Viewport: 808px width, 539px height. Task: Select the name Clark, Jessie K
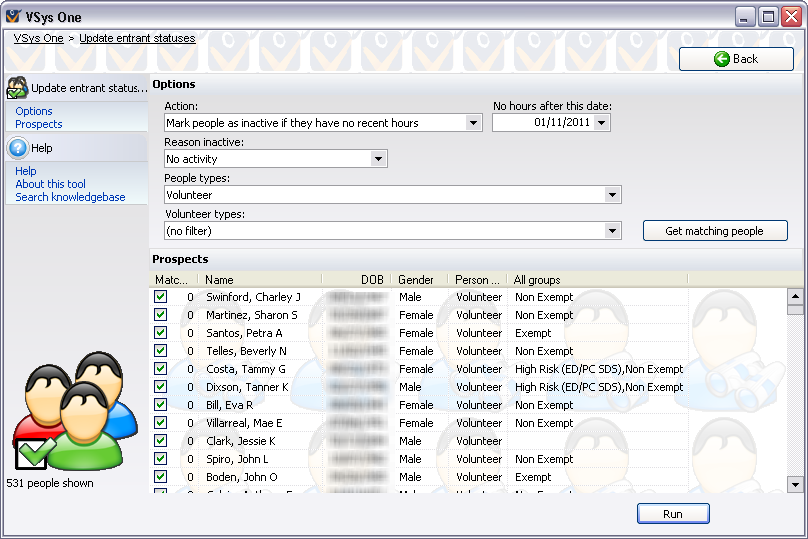coord(241,441)
